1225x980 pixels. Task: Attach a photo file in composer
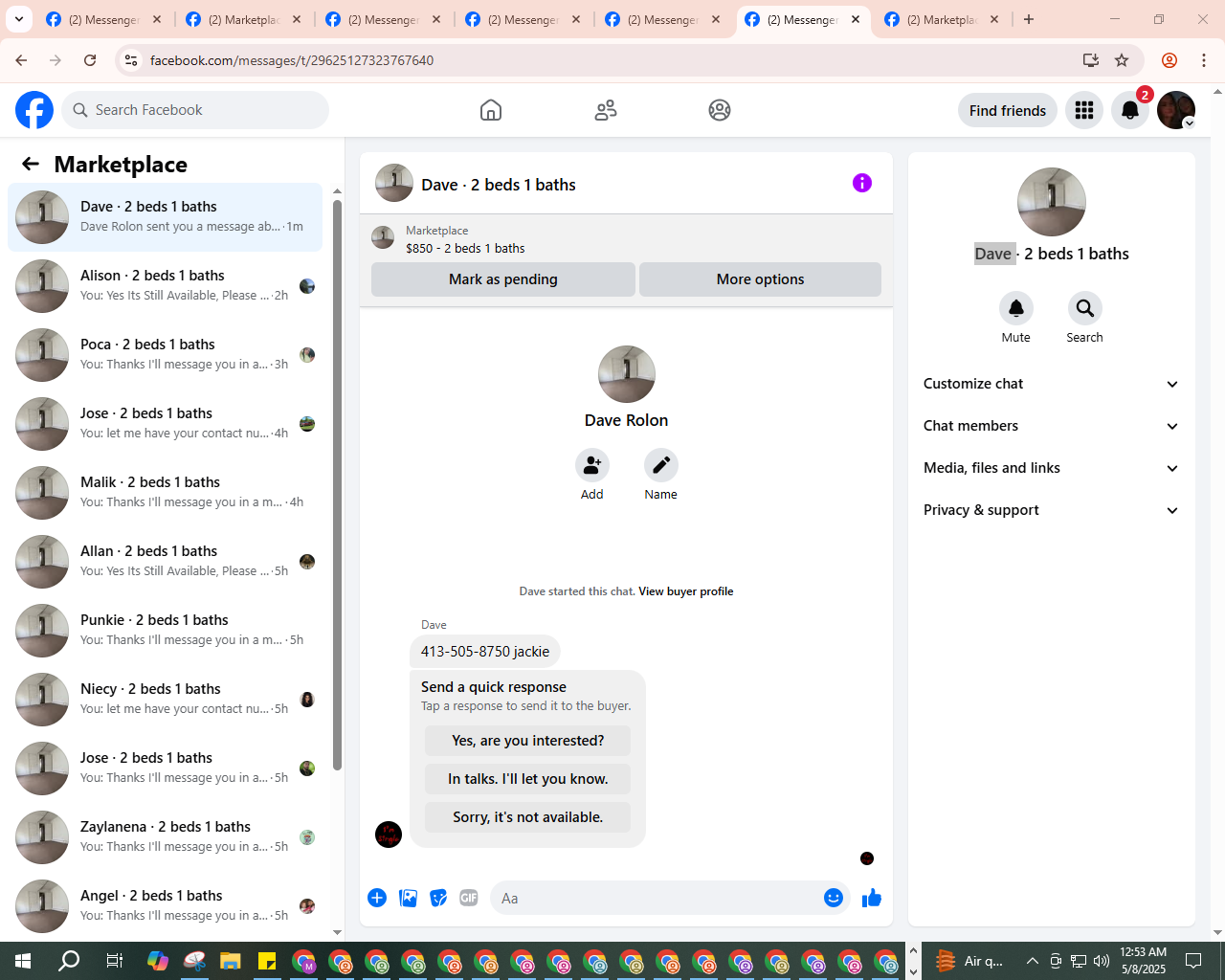409,898
